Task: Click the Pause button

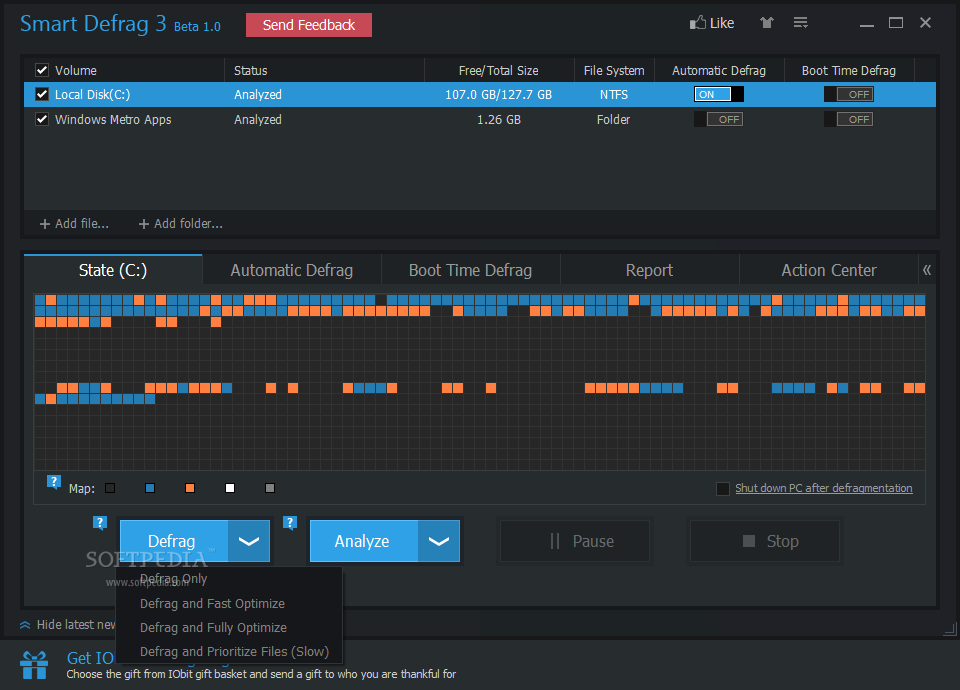Action: 574,541
